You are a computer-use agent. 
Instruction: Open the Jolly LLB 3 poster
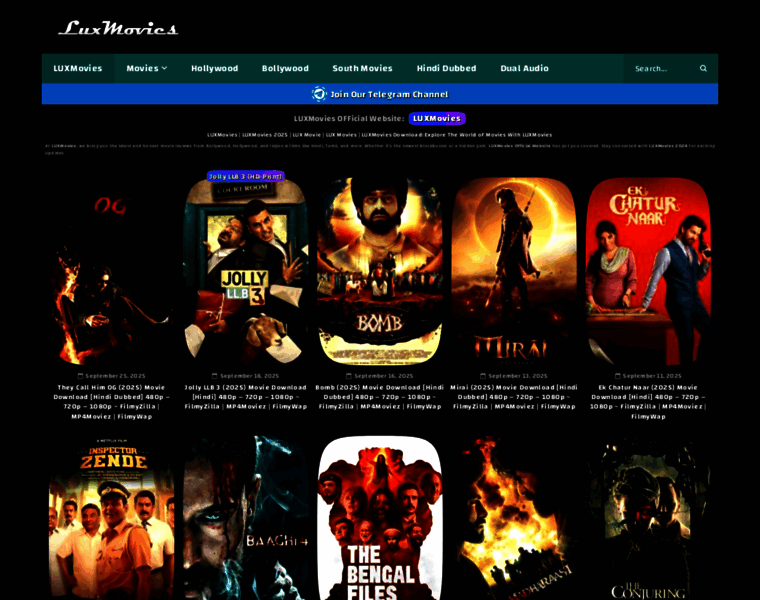click(x=246, y=271)
